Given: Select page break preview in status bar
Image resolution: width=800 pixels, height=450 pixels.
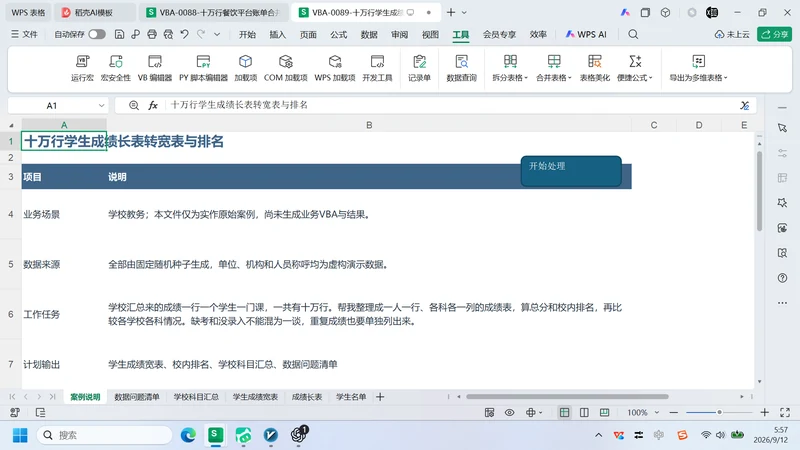Looking at the screenshot, I should coord(604,412).
